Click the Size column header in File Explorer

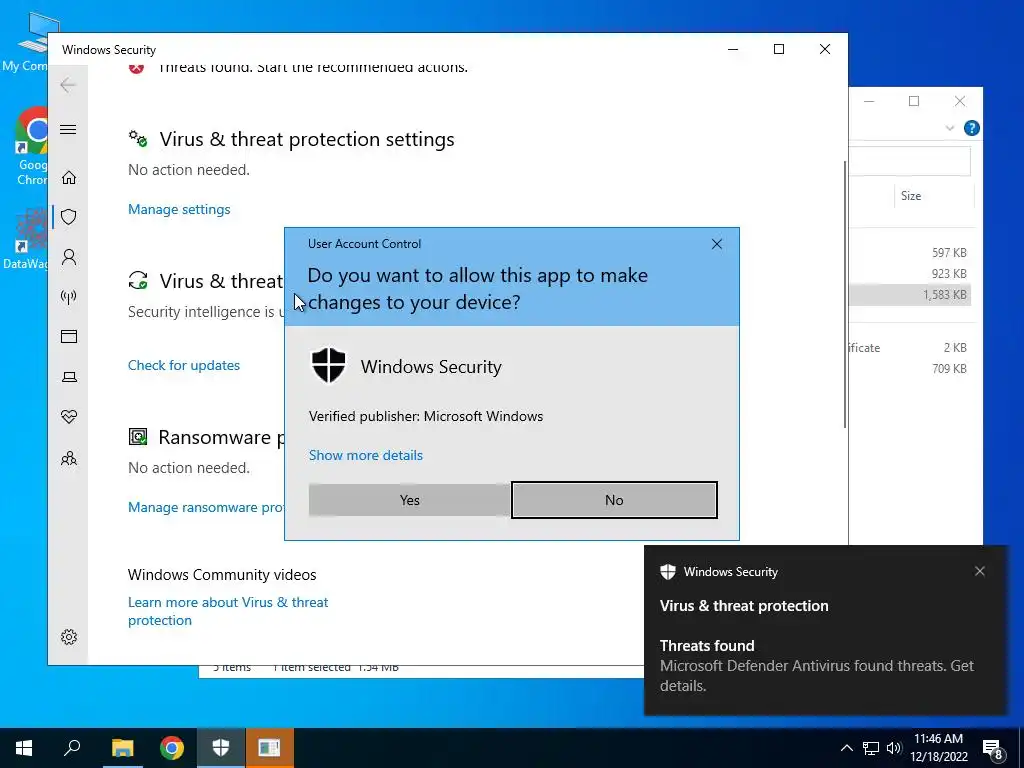(933, 196)
